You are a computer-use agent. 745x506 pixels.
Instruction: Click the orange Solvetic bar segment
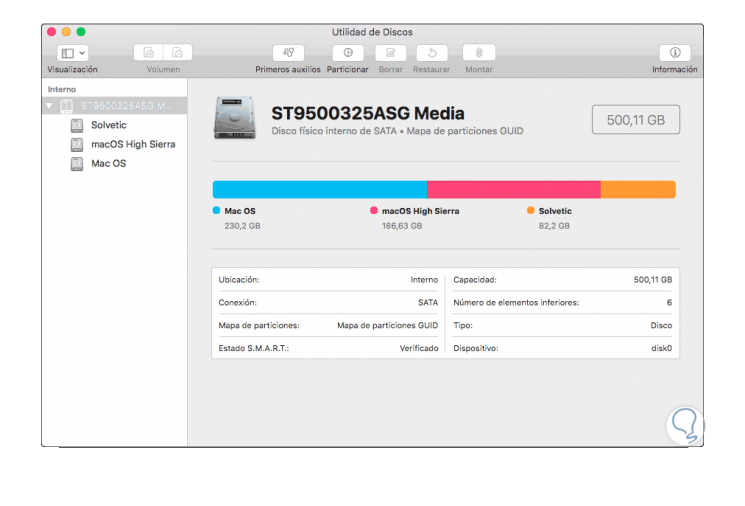point(638,190)
